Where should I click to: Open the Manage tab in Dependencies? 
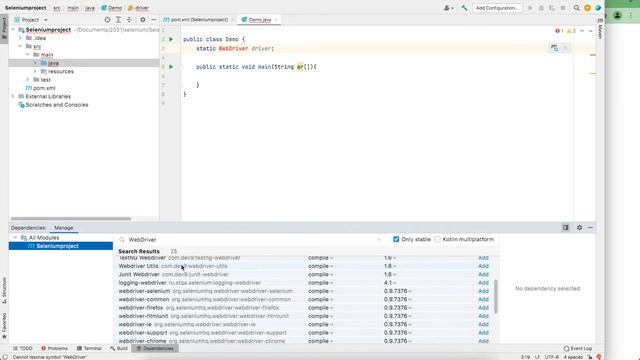coord(64,228)
